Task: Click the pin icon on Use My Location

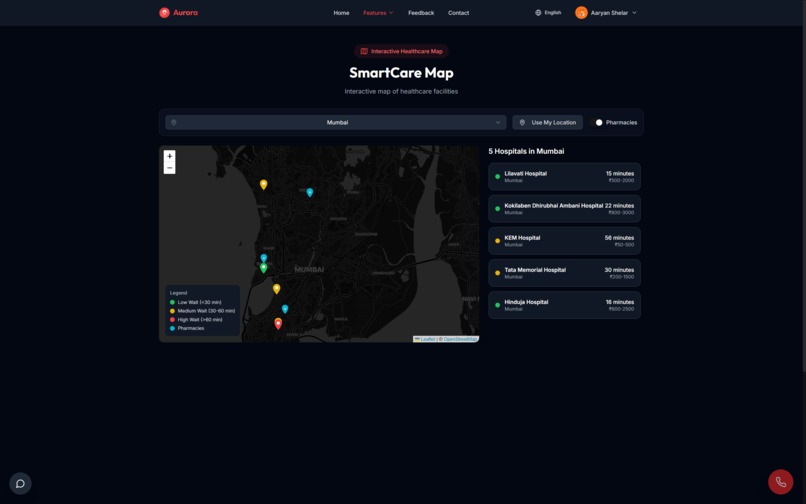Action: 522,122
